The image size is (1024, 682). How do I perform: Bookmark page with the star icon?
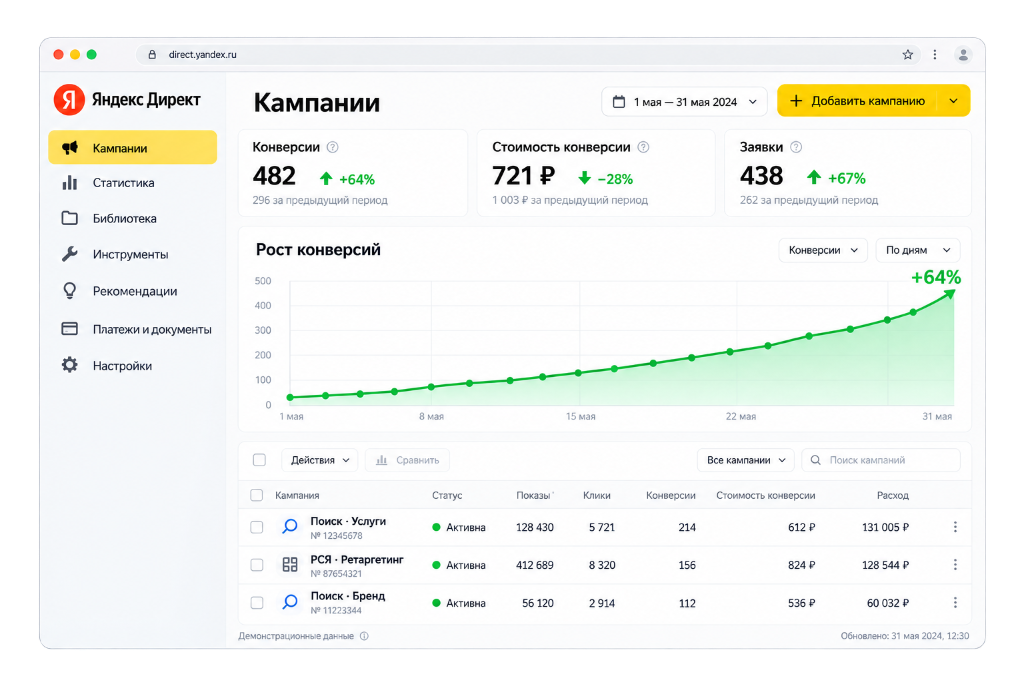pyautogui.click(x=908, y=55)
